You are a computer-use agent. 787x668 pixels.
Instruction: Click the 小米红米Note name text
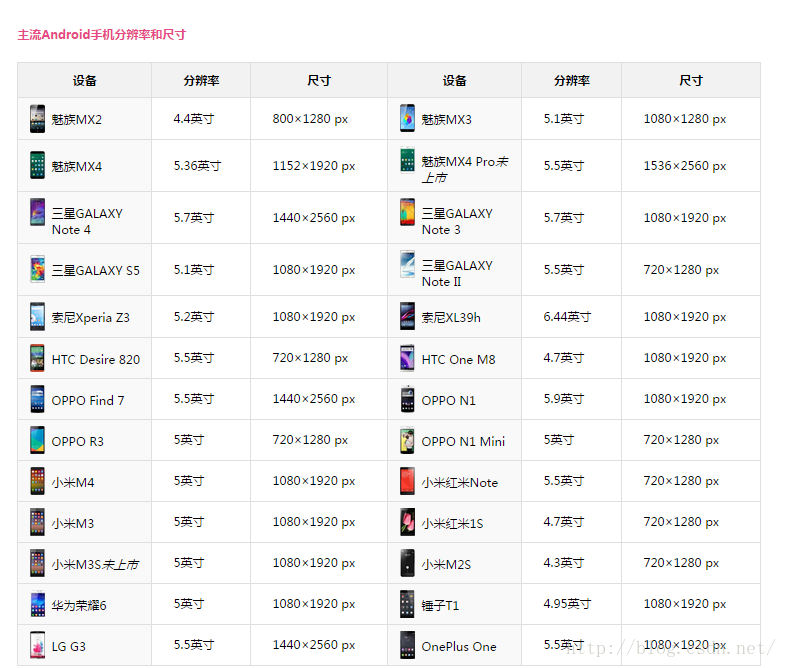click(459, 483)
